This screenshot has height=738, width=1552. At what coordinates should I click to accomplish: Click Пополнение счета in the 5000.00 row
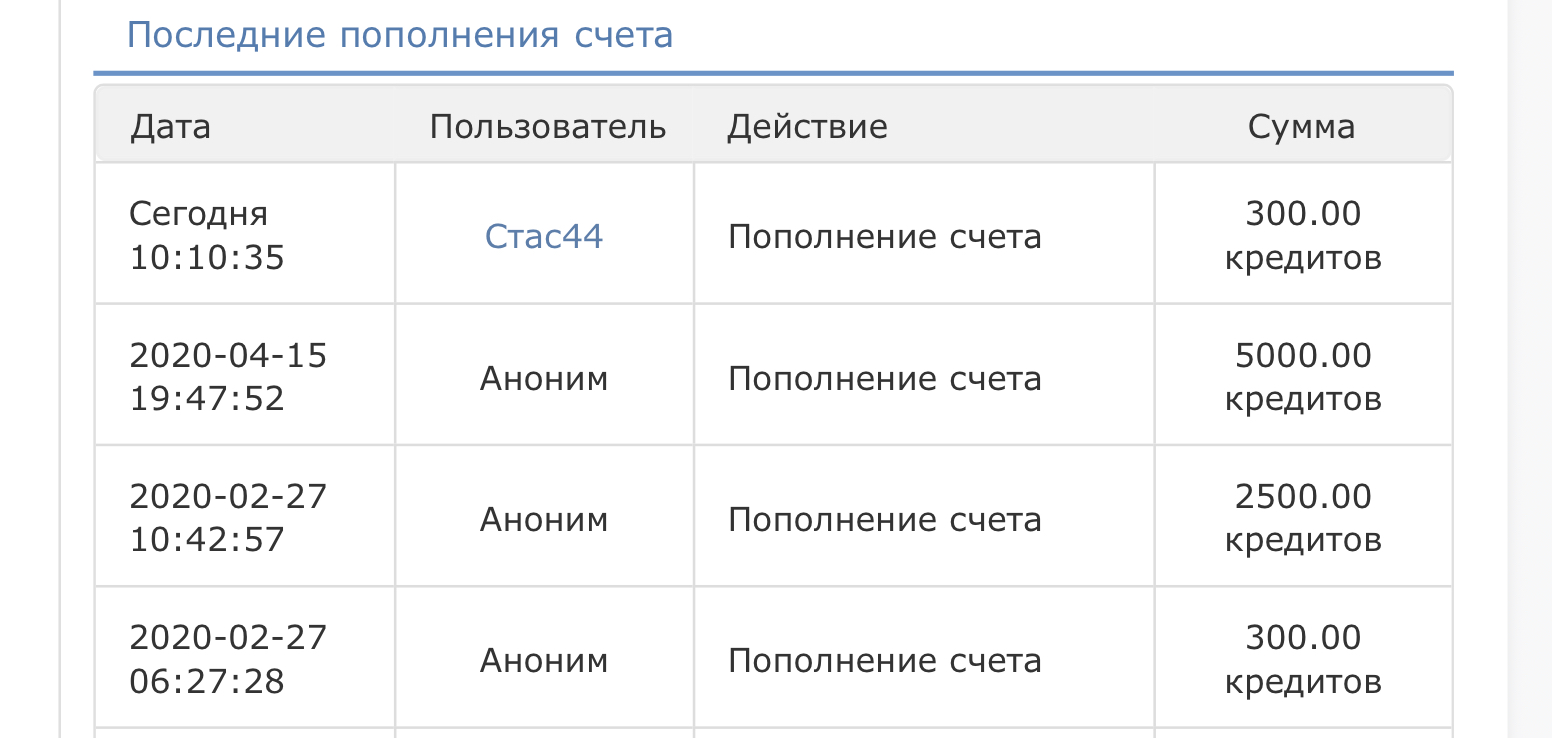[885, 378]
